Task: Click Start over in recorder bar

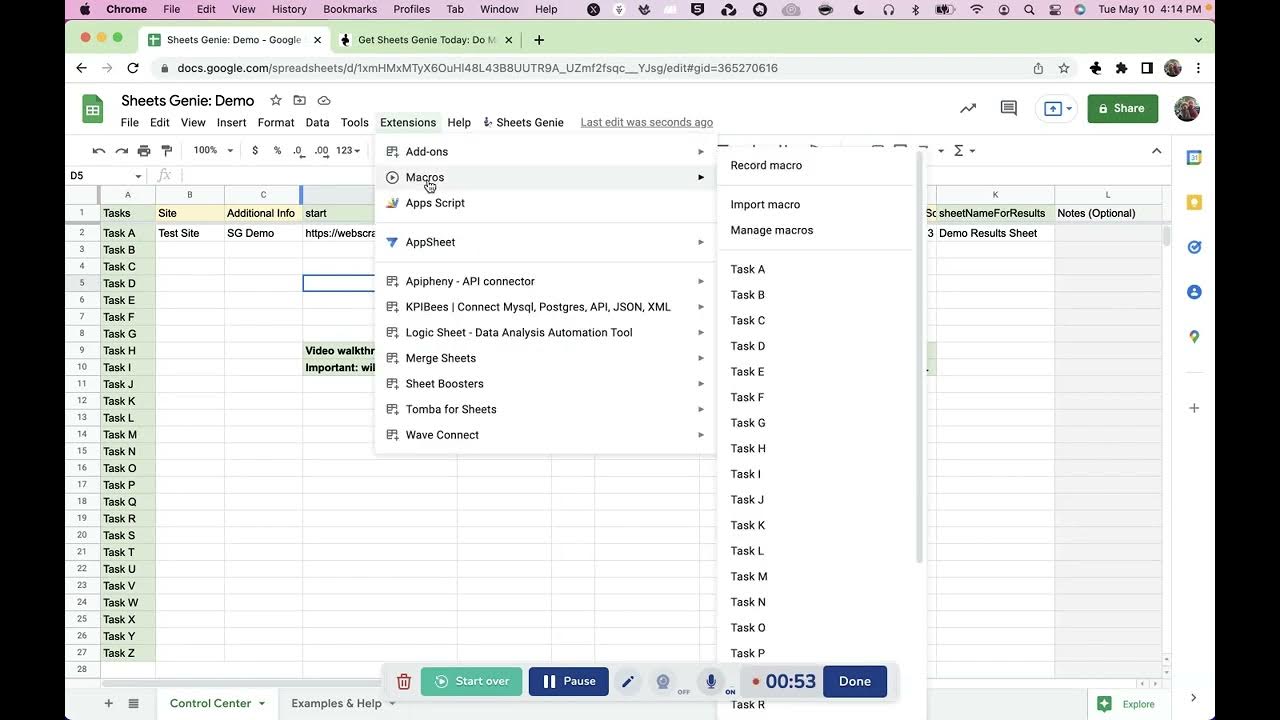Action: coord(472,681)
